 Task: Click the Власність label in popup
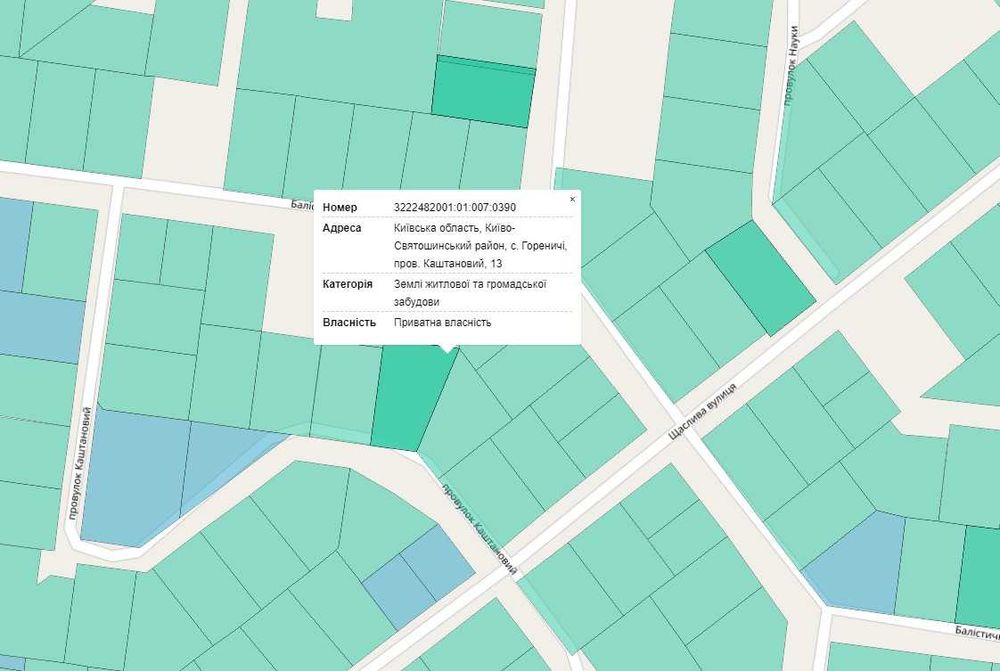349,323
